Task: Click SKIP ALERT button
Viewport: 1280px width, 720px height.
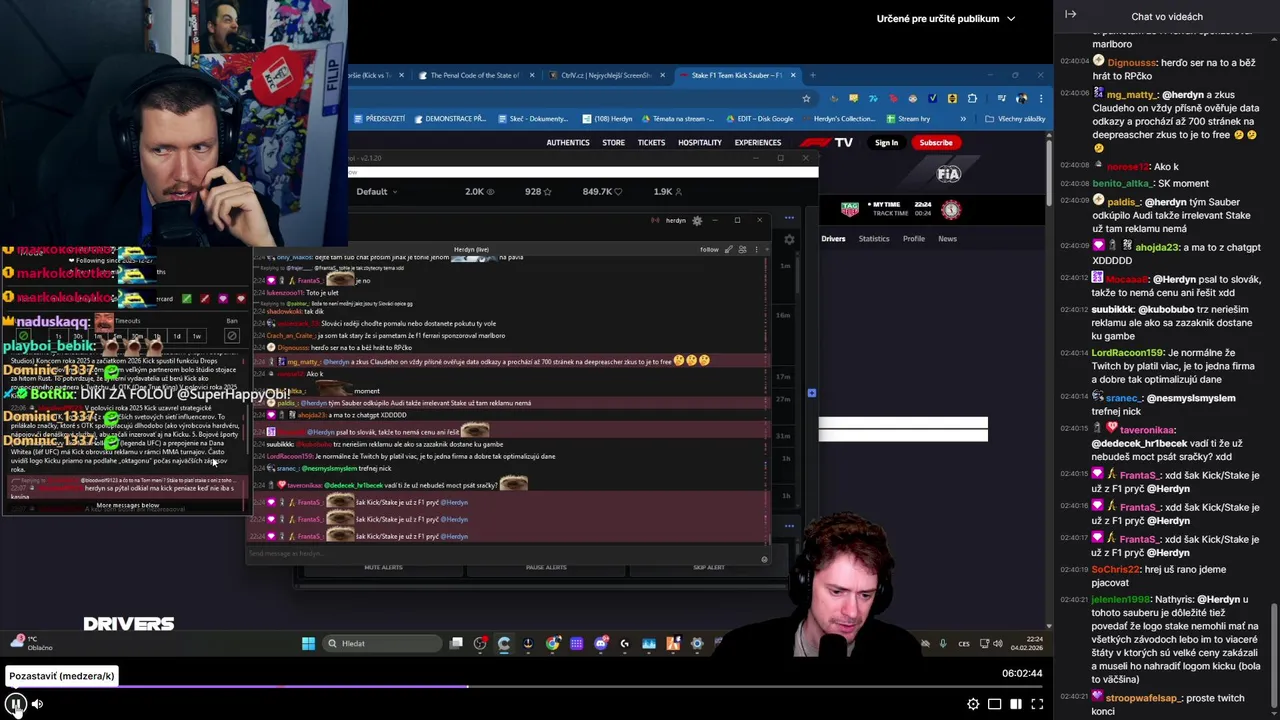Action: click(x=709, y=567)
